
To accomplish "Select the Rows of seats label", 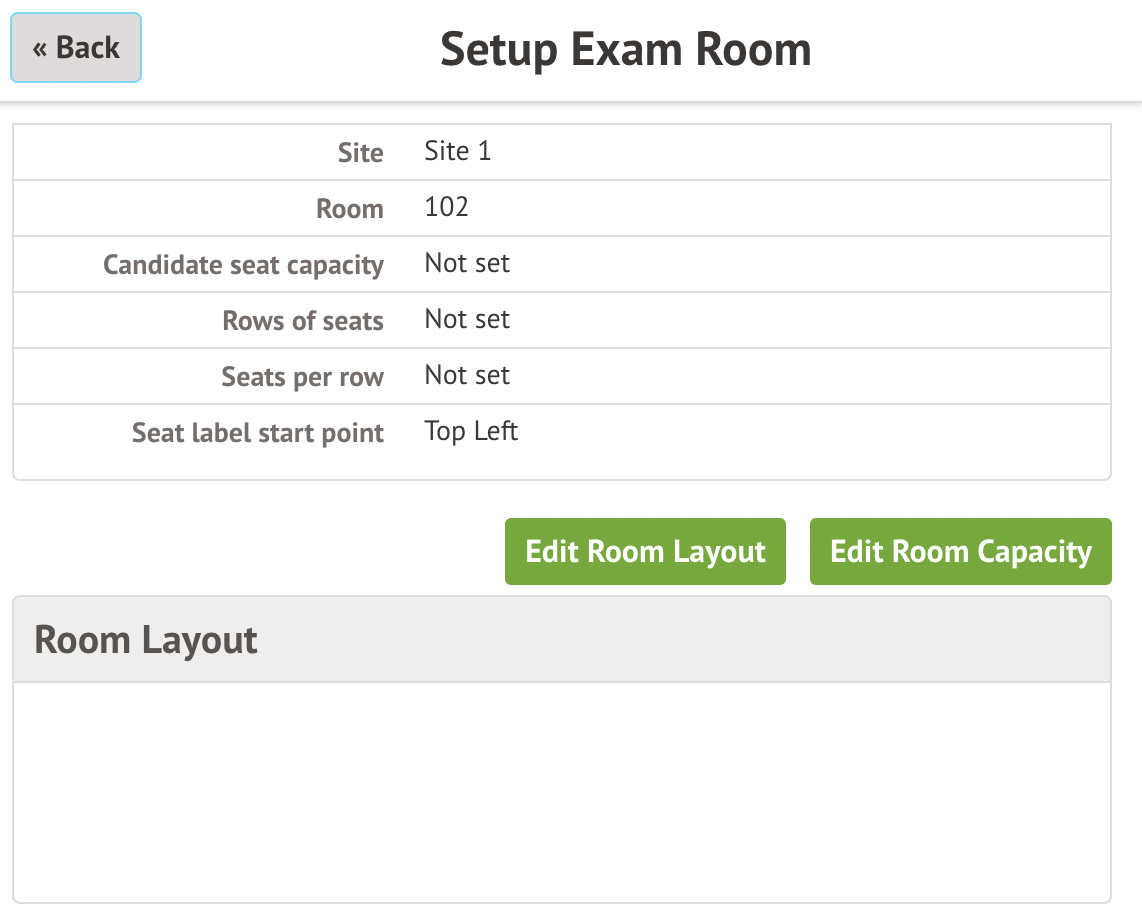I will point(303,321).
